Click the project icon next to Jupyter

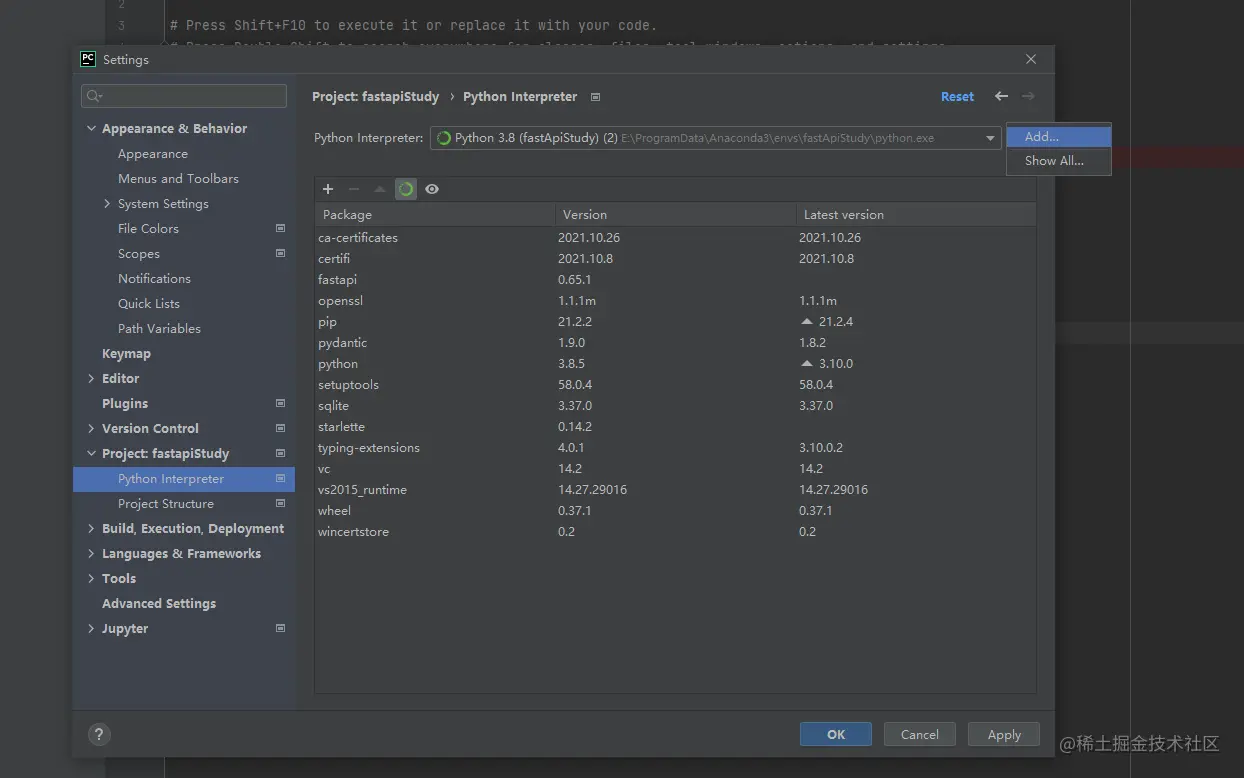click(x=280, y=628)
